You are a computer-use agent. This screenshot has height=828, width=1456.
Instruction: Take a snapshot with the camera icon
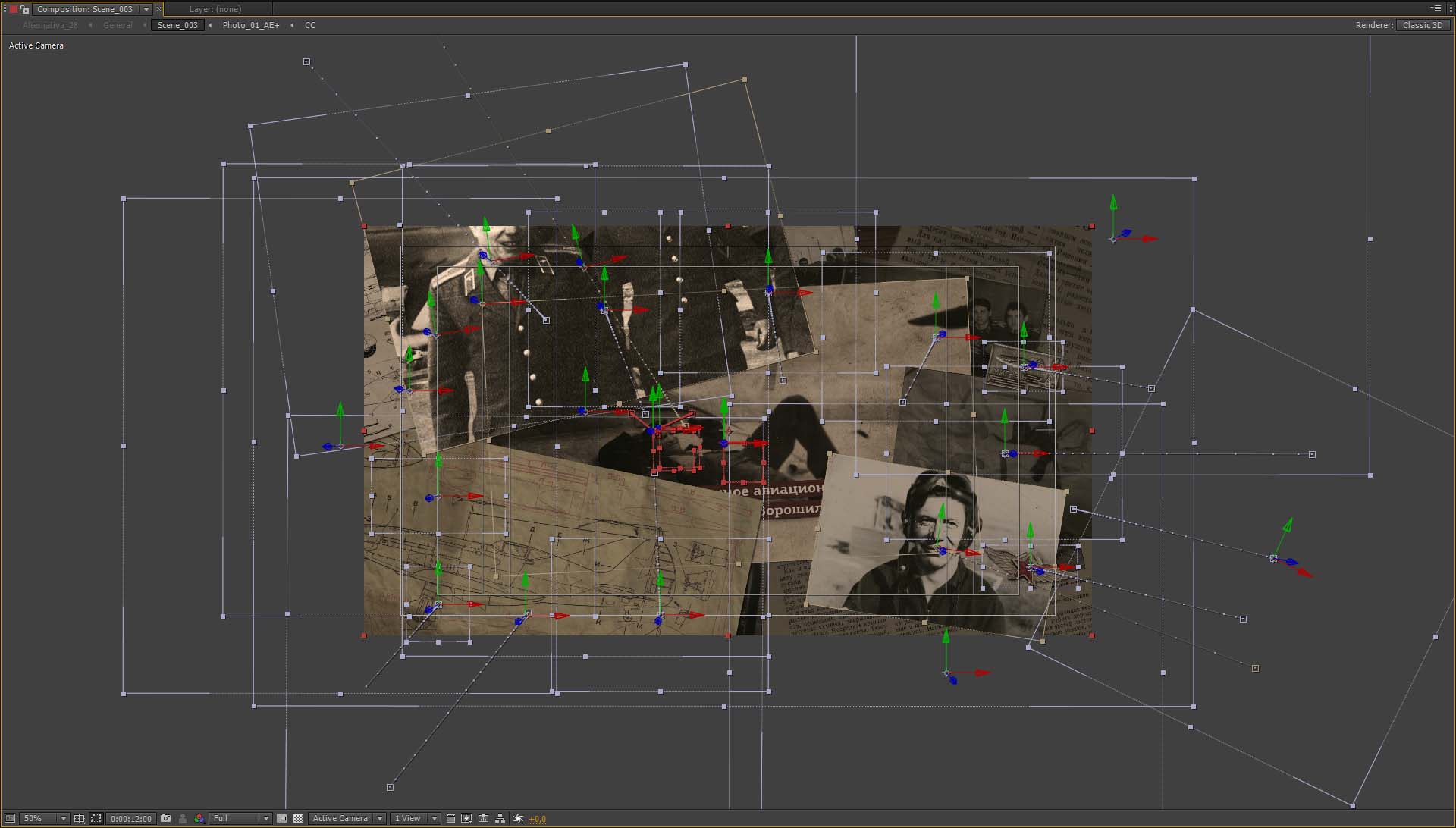tap(166, 819)
